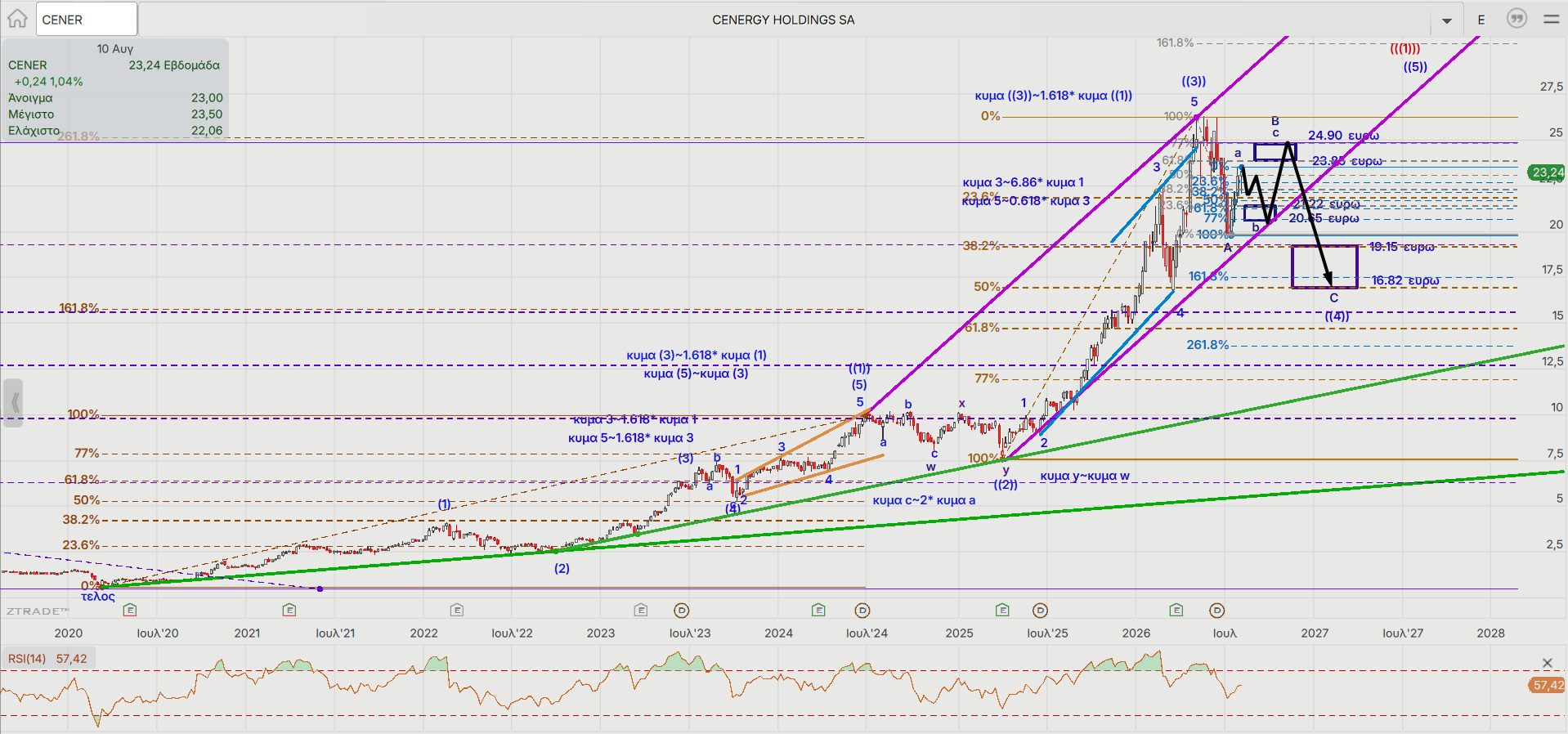Click the 'Άνοιγμα' row in info box
The image size is (1568, 734).
115,98
